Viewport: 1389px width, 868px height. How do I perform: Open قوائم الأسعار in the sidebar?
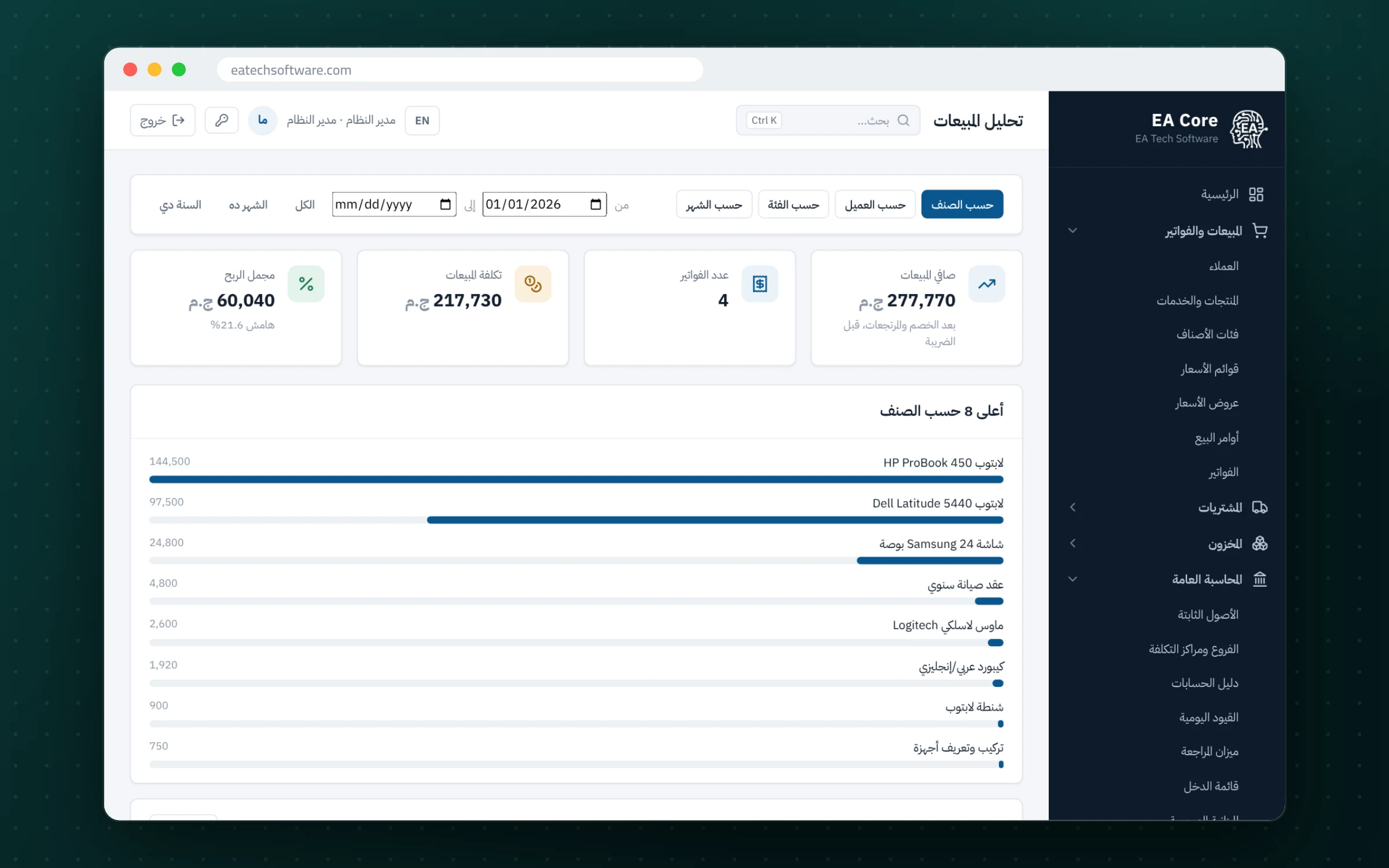1210,369
